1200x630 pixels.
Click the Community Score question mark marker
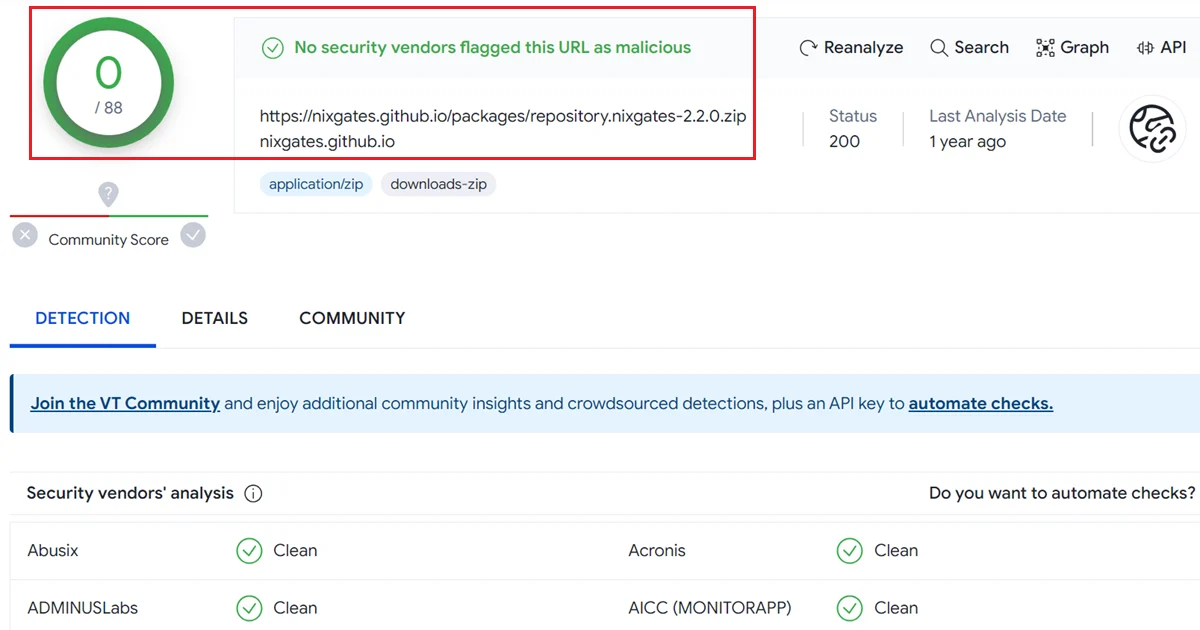pos(109,194)
